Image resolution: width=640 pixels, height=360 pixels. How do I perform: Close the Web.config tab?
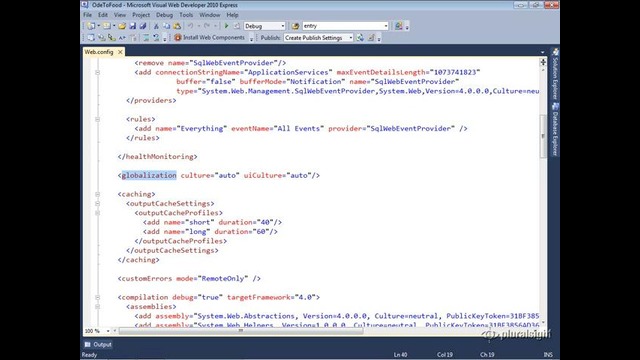tap(120, 52)
